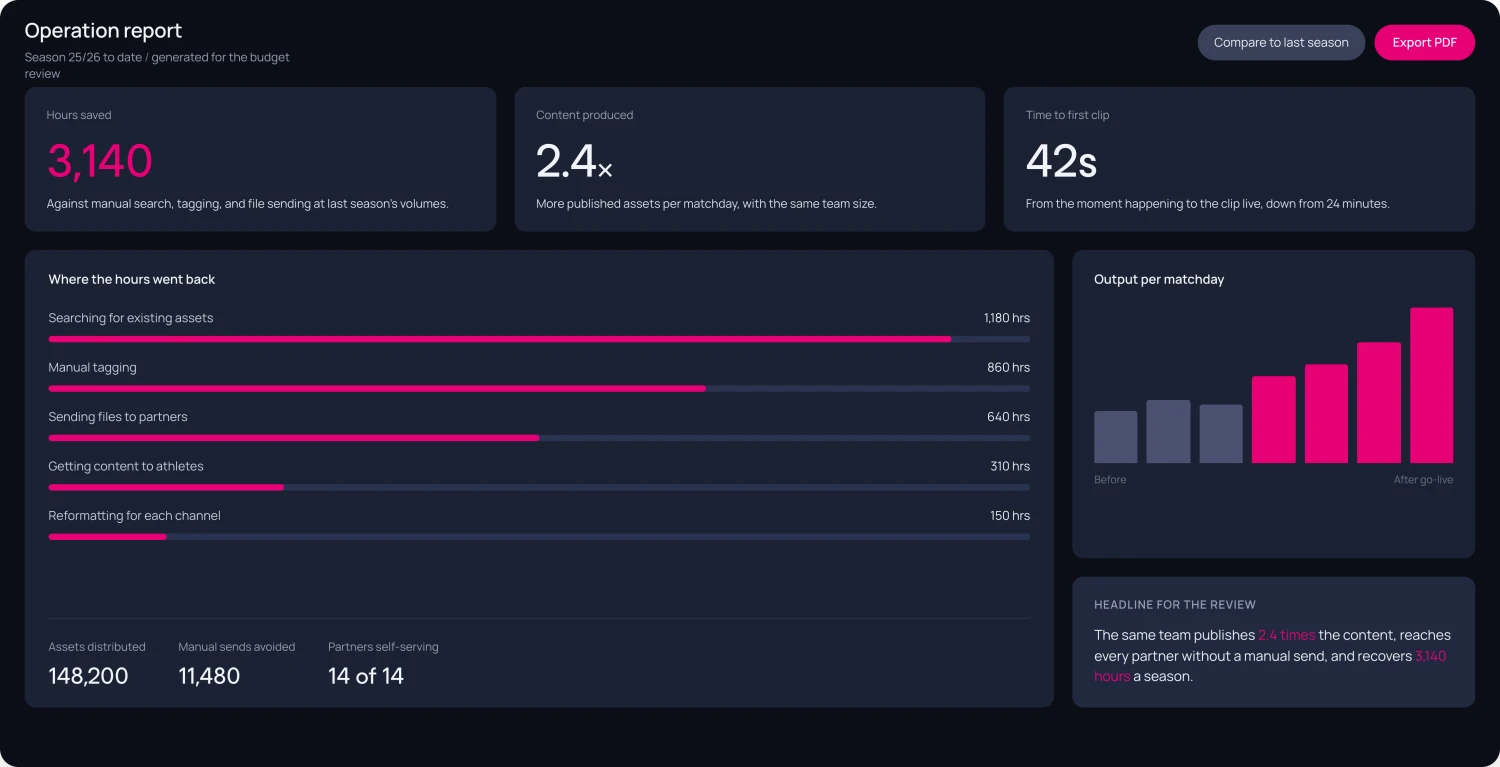Screen dimensions: 1500x767
Task: Click the Searching for existing assets progress bar
Action: pos(539,339)
